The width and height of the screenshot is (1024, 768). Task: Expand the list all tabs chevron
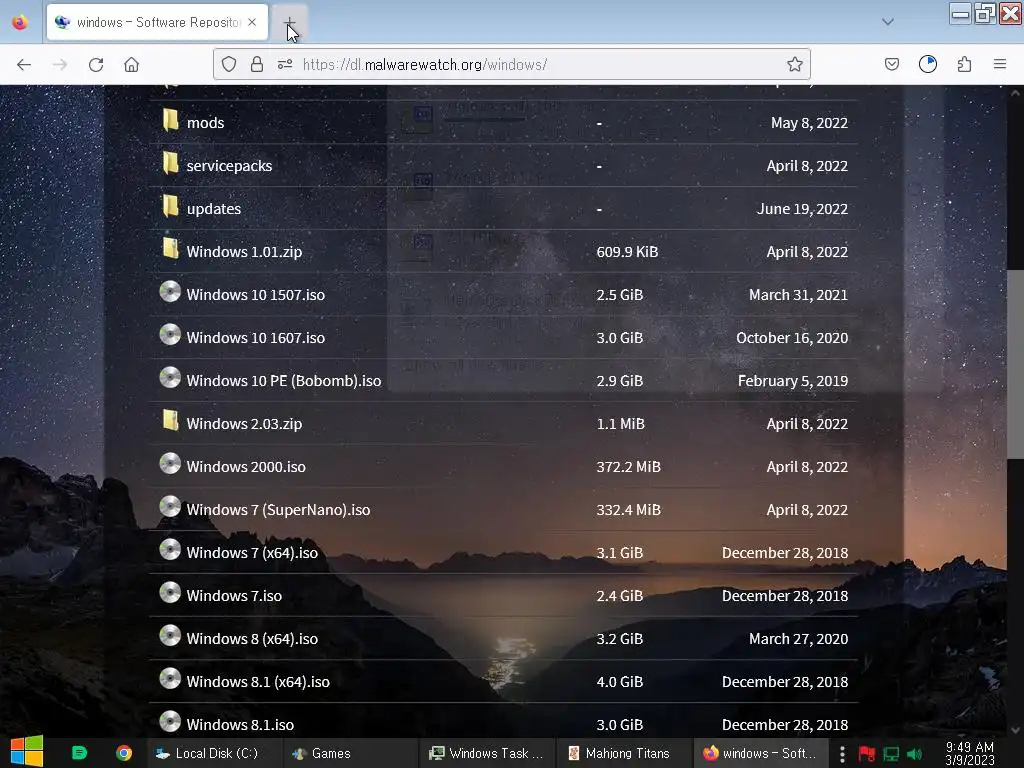(x=888, y=22)
